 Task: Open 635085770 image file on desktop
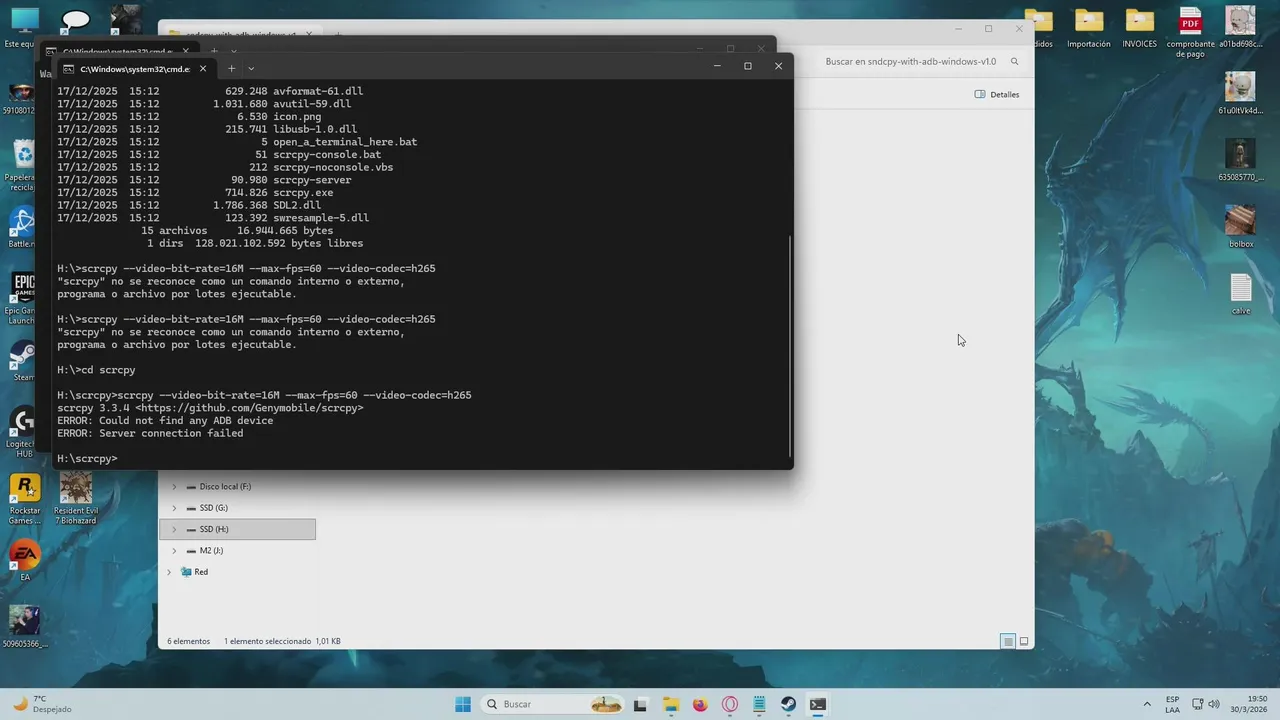tap(1240, 160)
